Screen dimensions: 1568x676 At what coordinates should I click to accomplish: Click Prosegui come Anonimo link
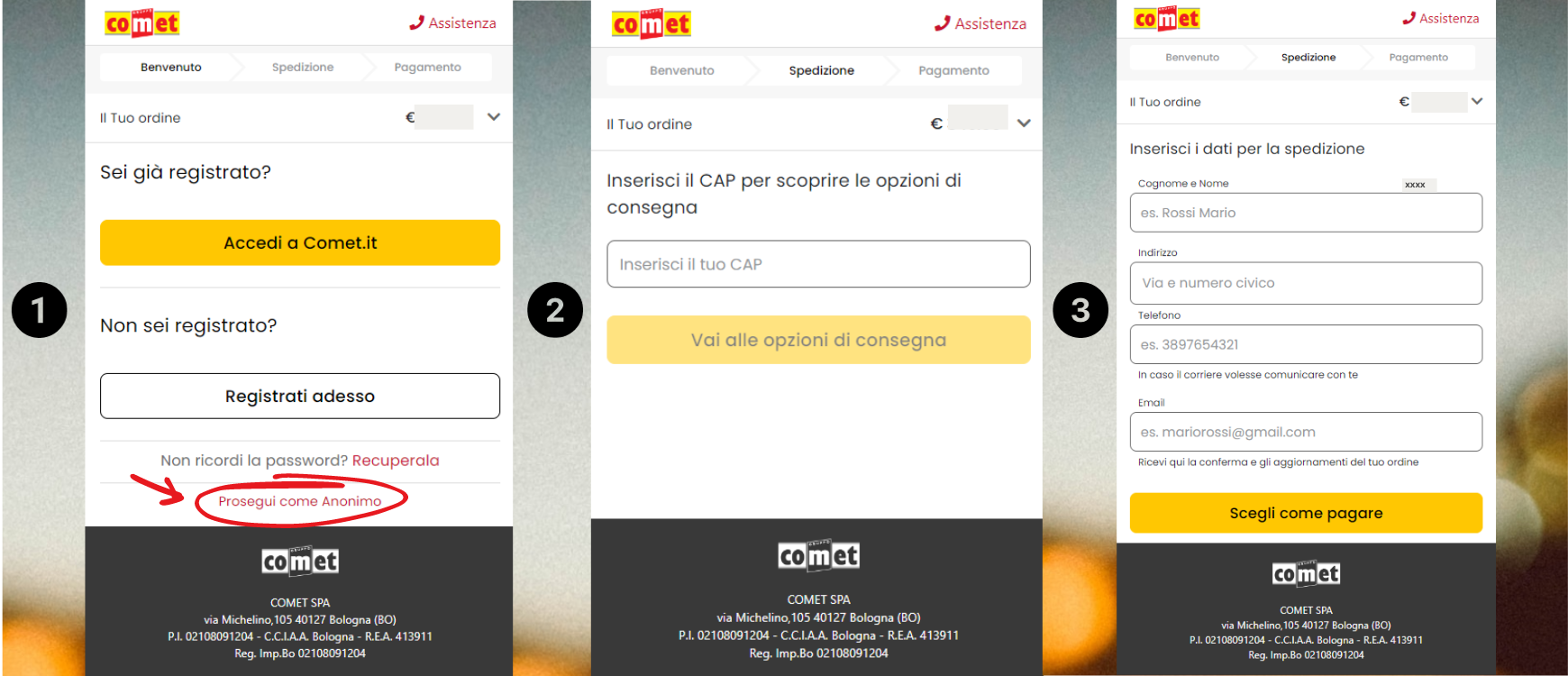[300, 501]
